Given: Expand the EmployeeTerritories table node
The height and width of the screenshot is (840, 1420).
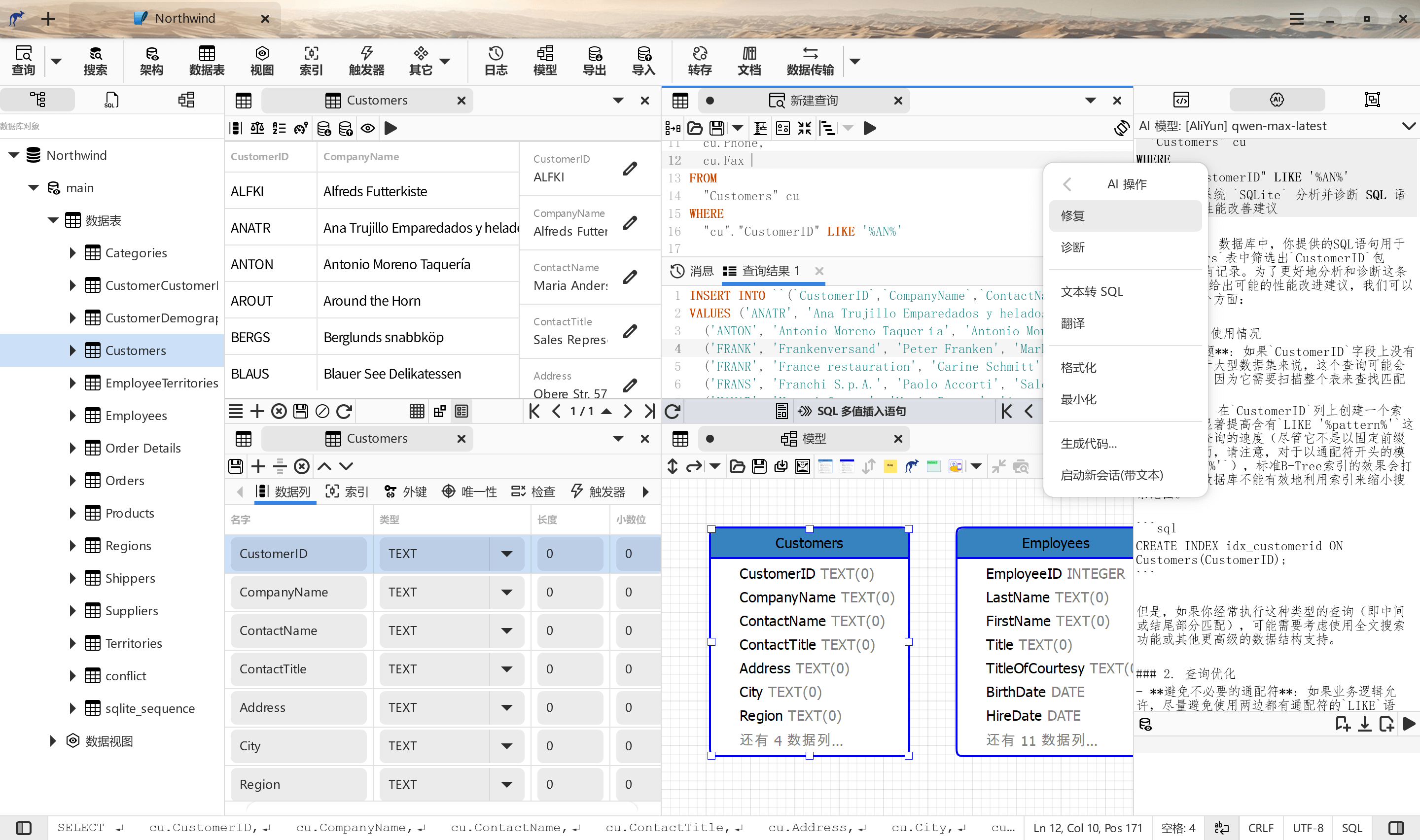Looking at the screenshot, I should 67,382.
